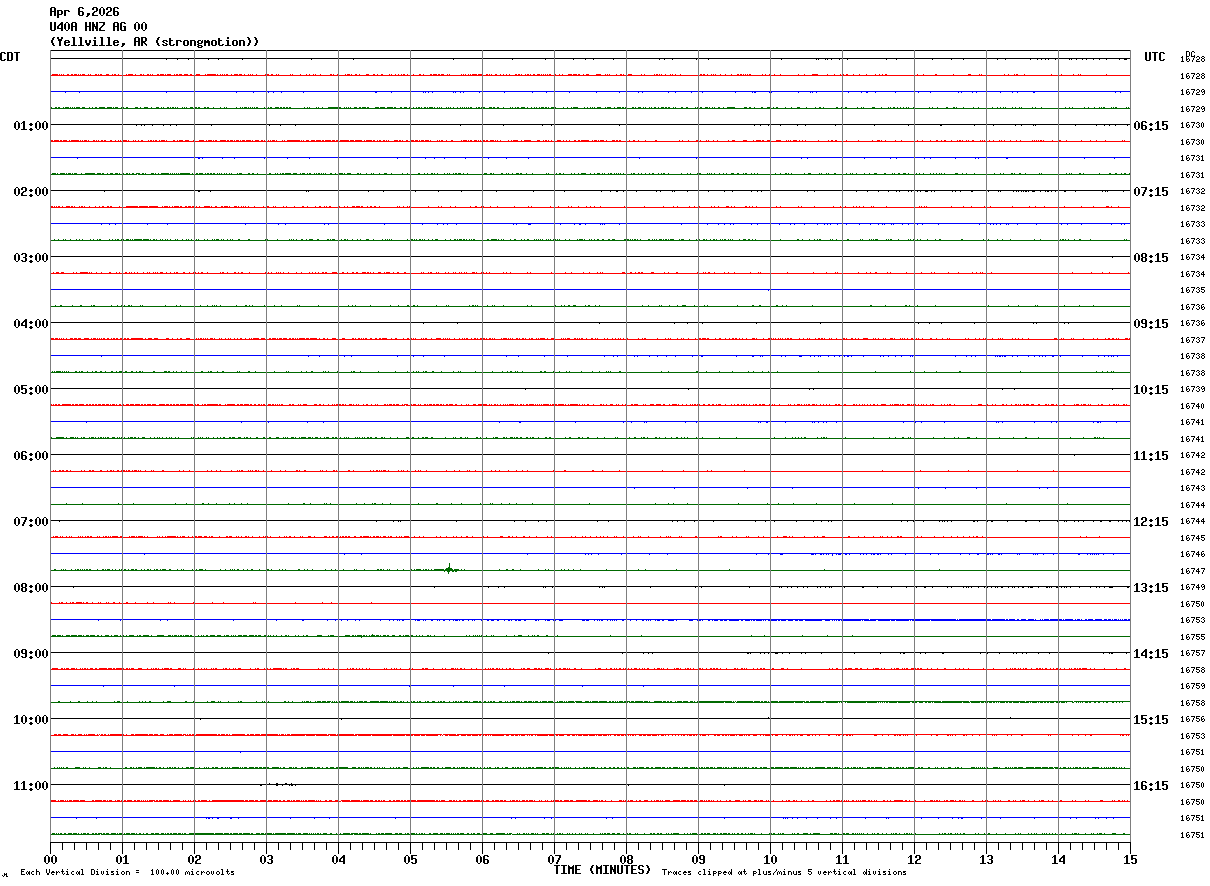
Task: Select station header "U40A HNZ AG 00"
Action: [98, 27]
